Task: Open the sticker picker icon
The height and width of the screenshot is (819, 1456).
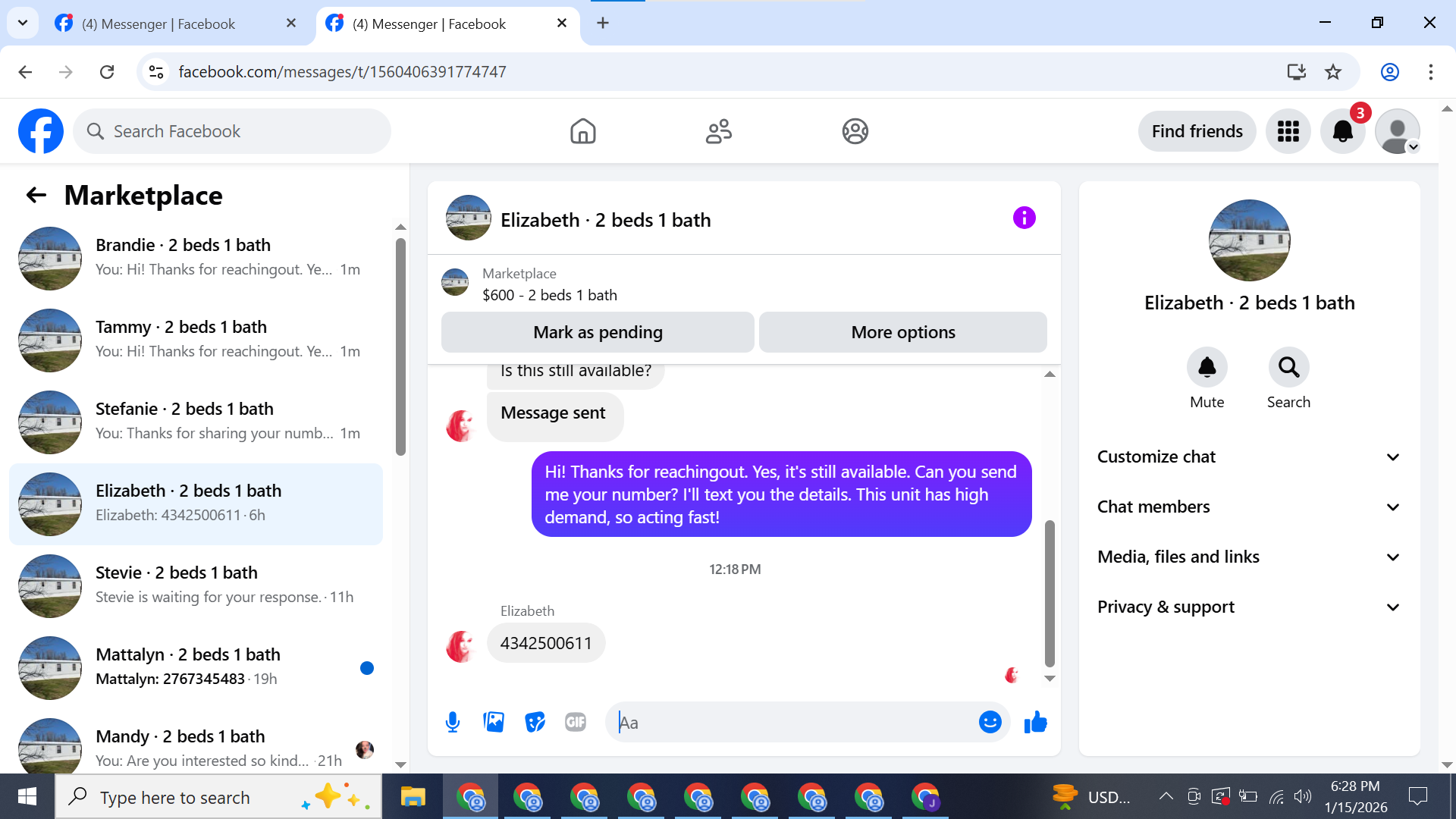Action: point(535,722)
